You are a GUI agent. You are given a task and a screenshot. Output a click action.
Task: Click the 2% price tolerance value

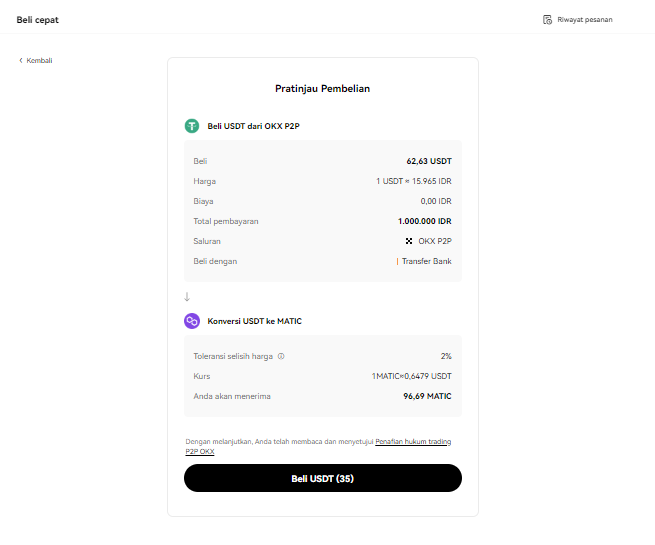[446, 356]
